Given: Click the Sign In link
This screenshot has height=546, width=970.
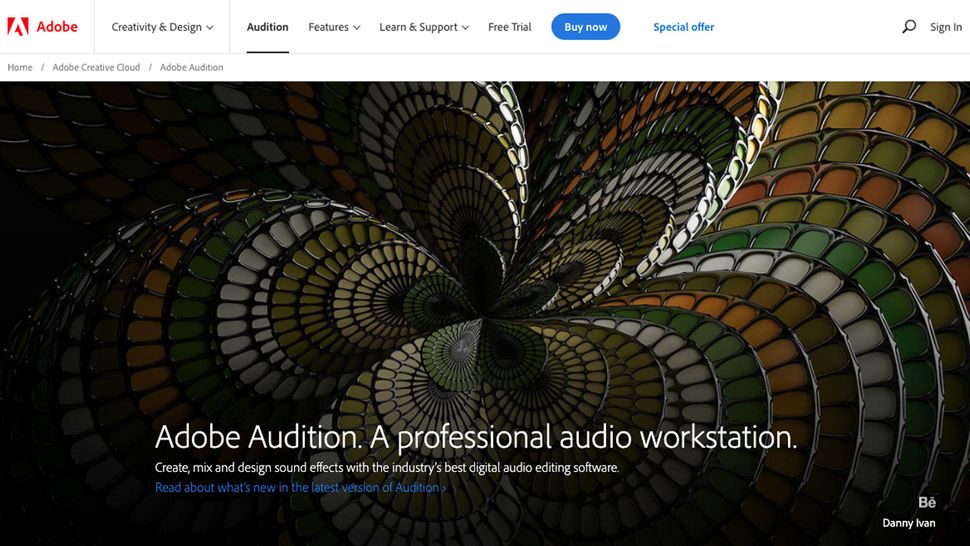Looking at the screenshot, I should click(x=946, y=27).
